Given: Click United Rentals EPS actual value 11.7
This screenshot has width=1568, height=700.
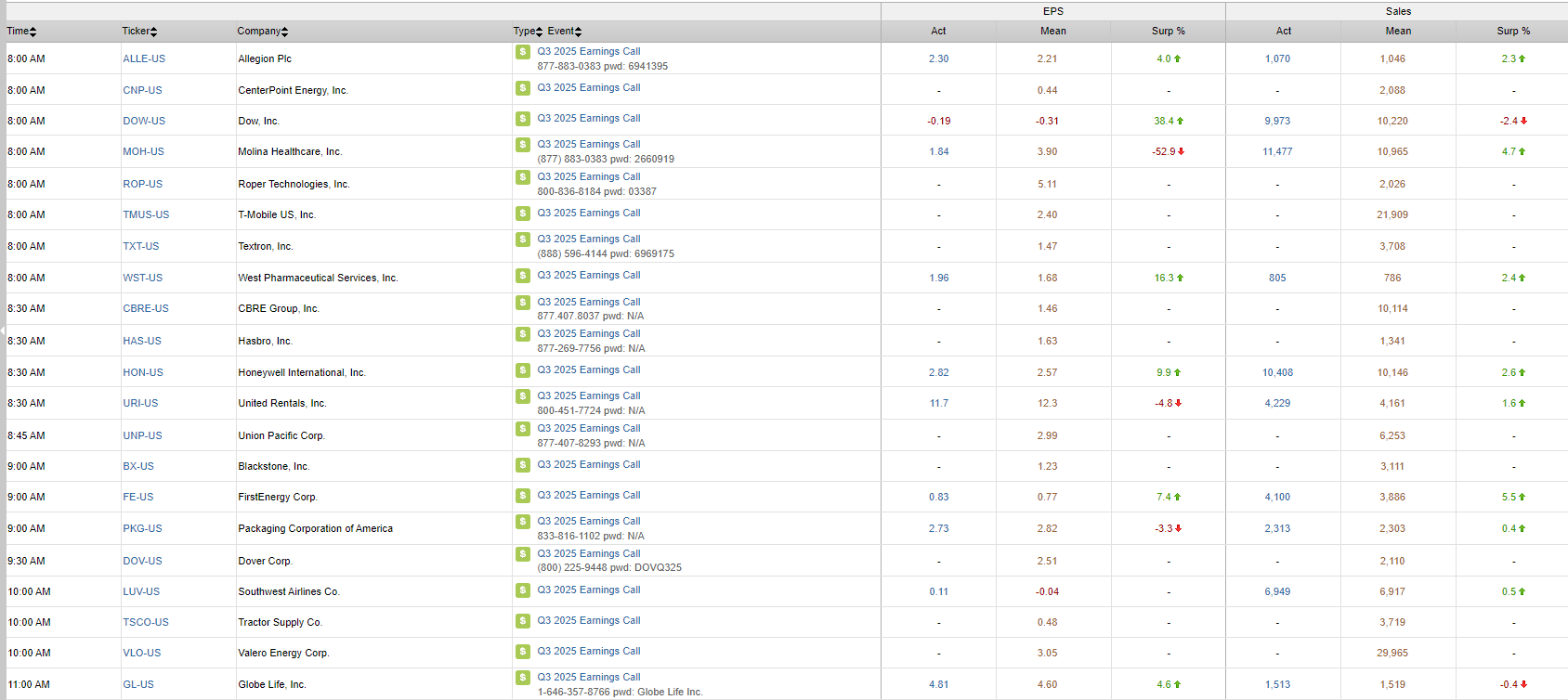Looking at the screenshot, I should click(x=938, y=404).
